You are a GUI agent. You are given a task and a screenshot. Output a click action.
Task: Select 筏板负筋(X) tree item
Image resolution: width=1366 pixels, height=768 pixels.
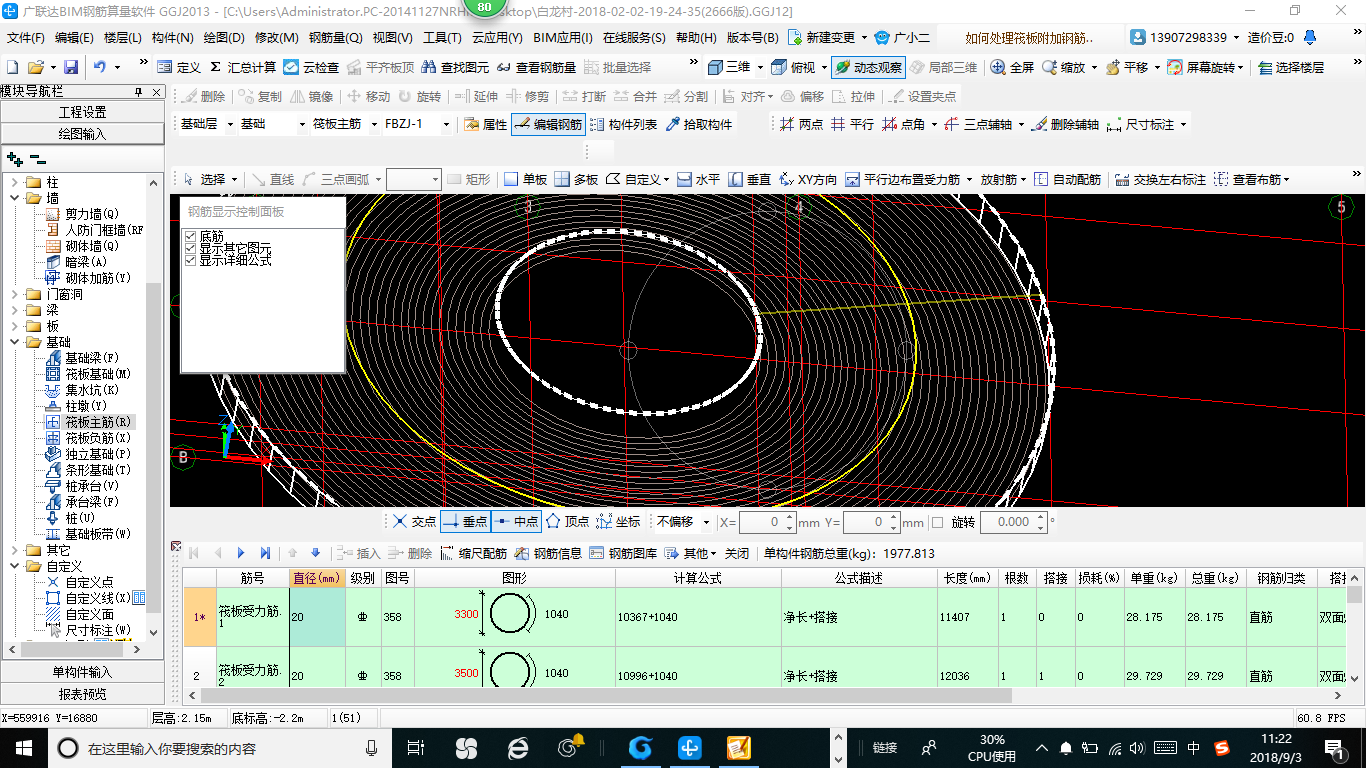coord(98,438)
